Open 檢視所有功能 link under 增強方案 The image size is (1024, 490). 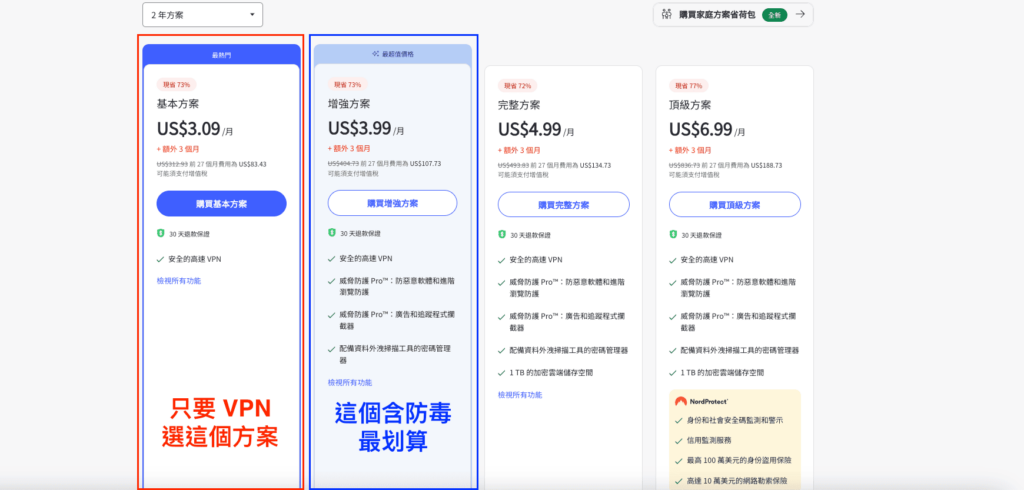(x=350, y=382)
